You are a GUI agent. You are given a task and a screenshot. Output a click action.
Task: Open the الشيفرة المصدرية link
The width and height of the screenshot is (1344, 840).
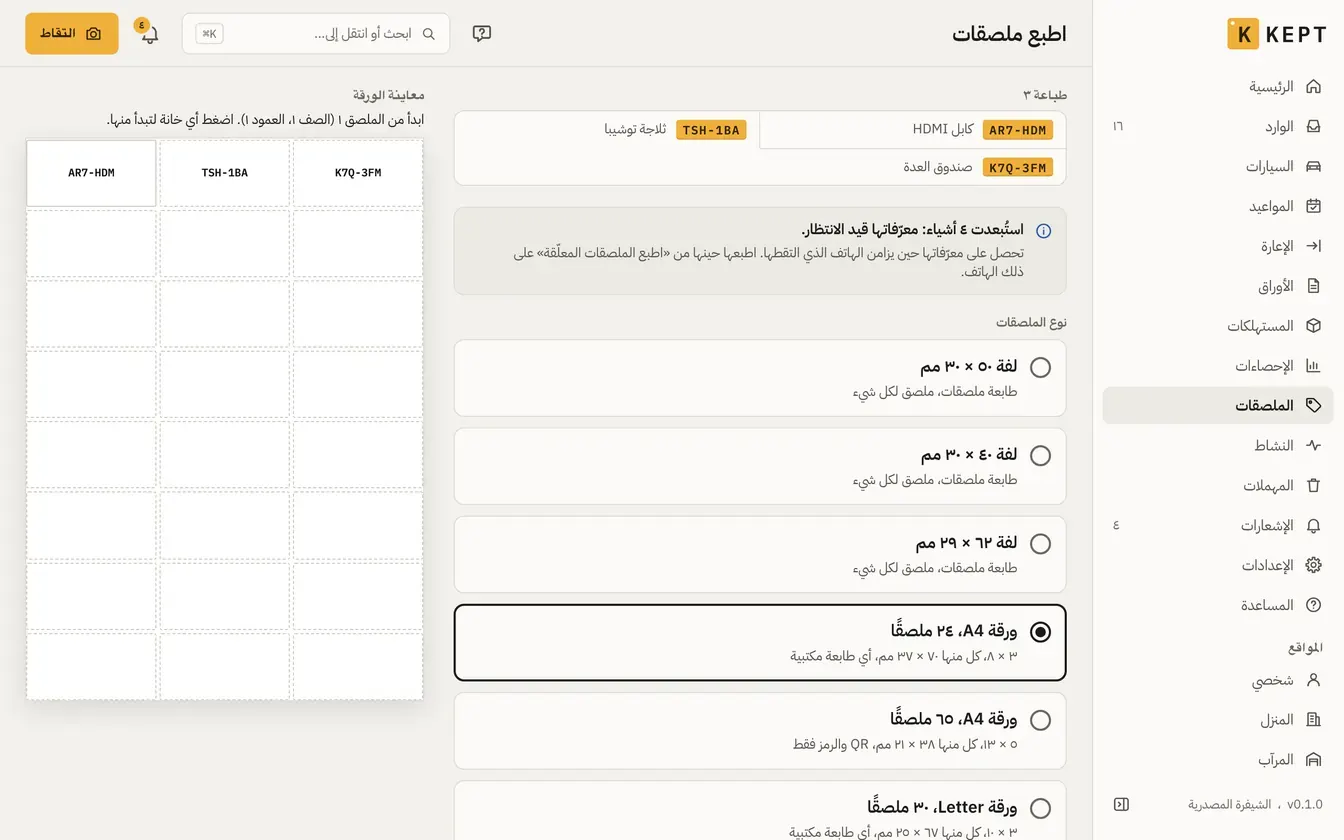[1229, 804]
